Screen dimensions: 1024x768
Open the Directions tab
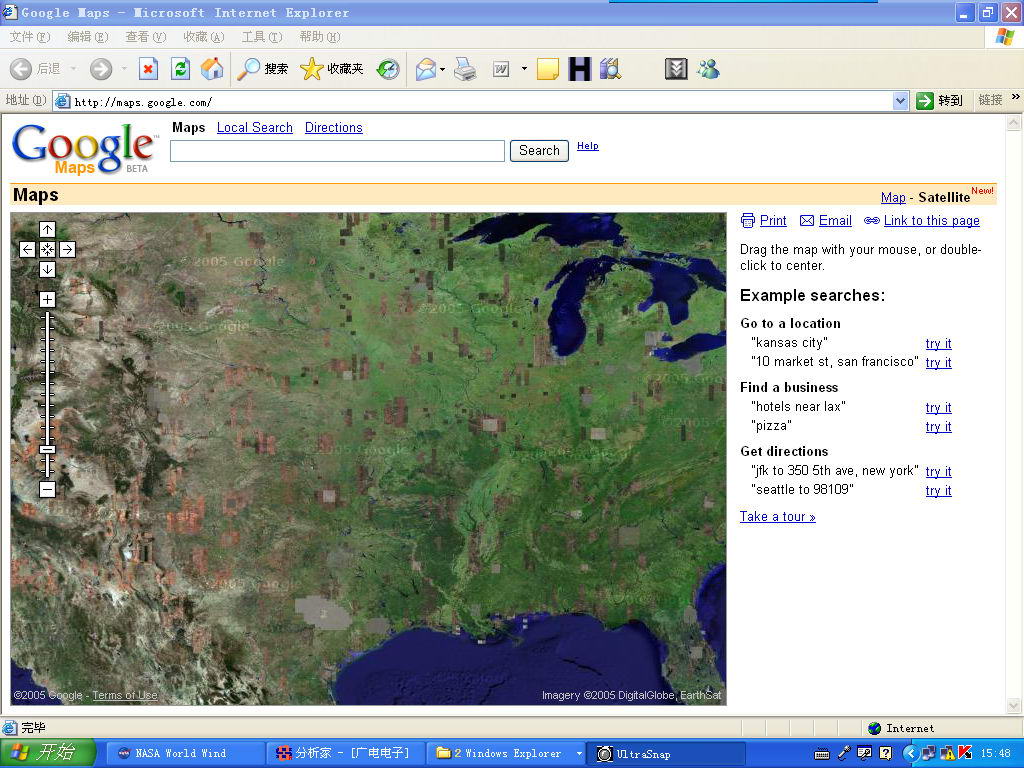(333, 128)
